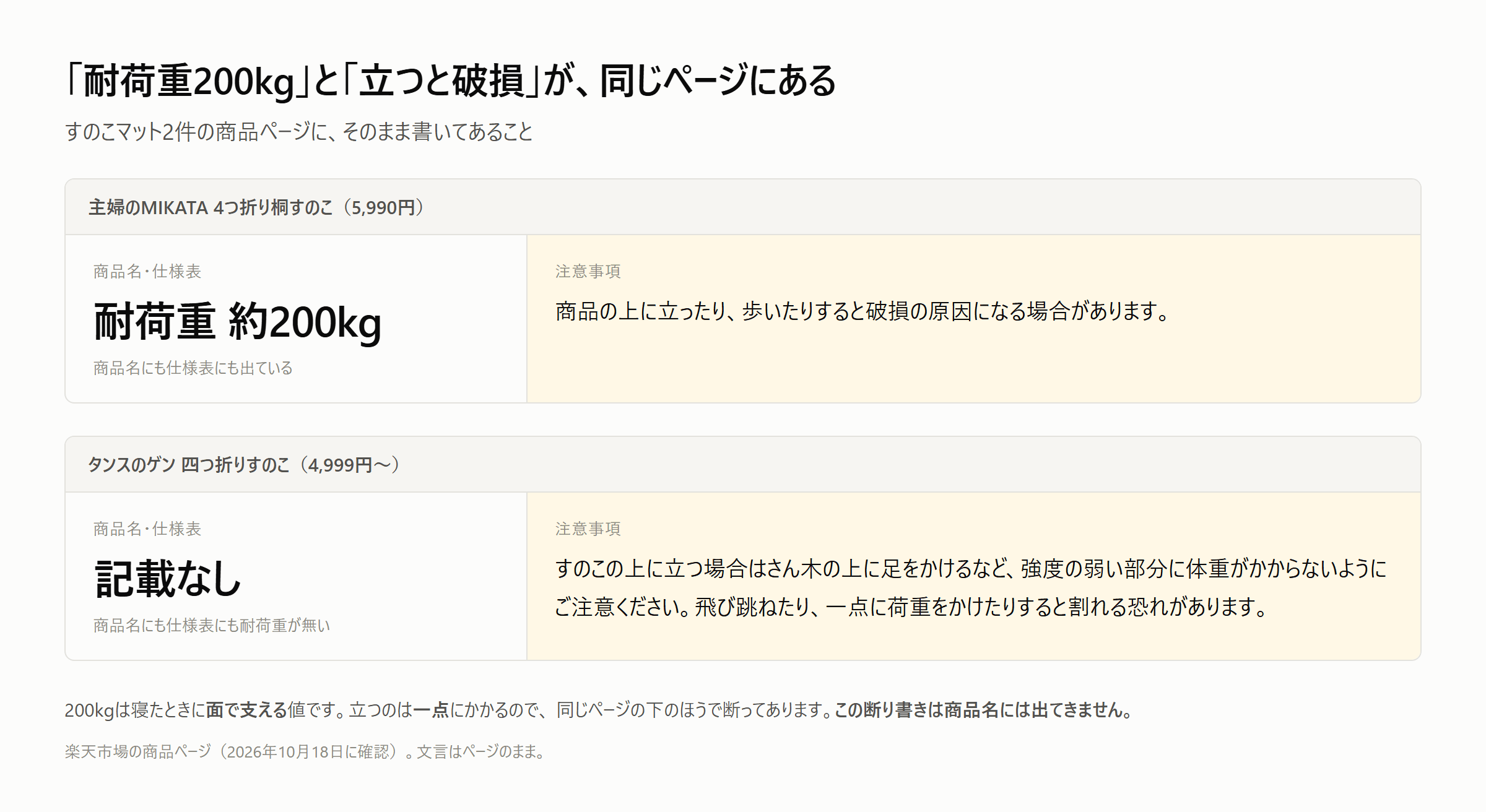Screen dimensions: 1486x812
Task: Click 注意事項 label in the MIKATA card
Action: [588, 272]
